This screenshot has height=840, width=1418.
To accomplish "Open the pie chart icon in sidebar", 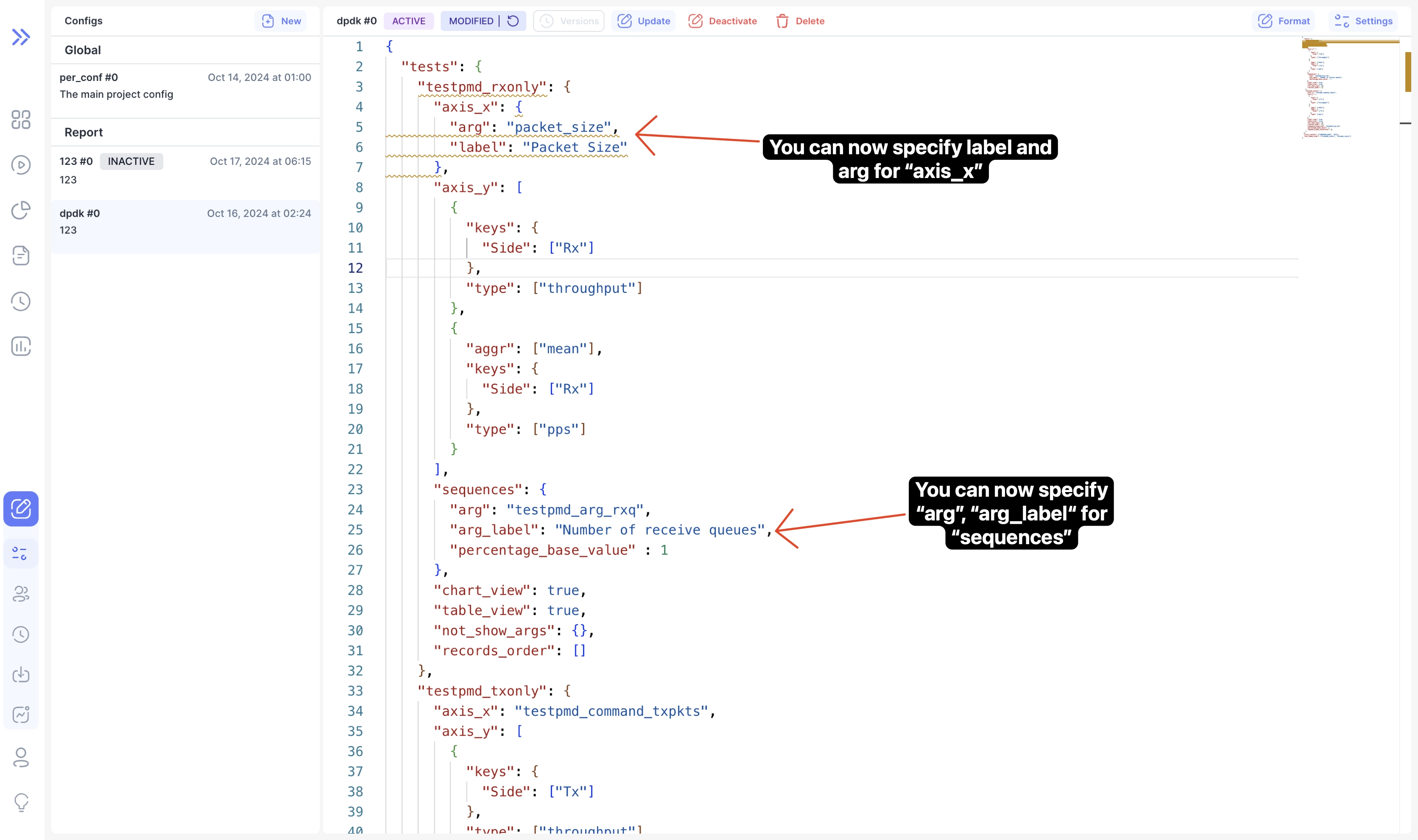I will pos(21,210).
